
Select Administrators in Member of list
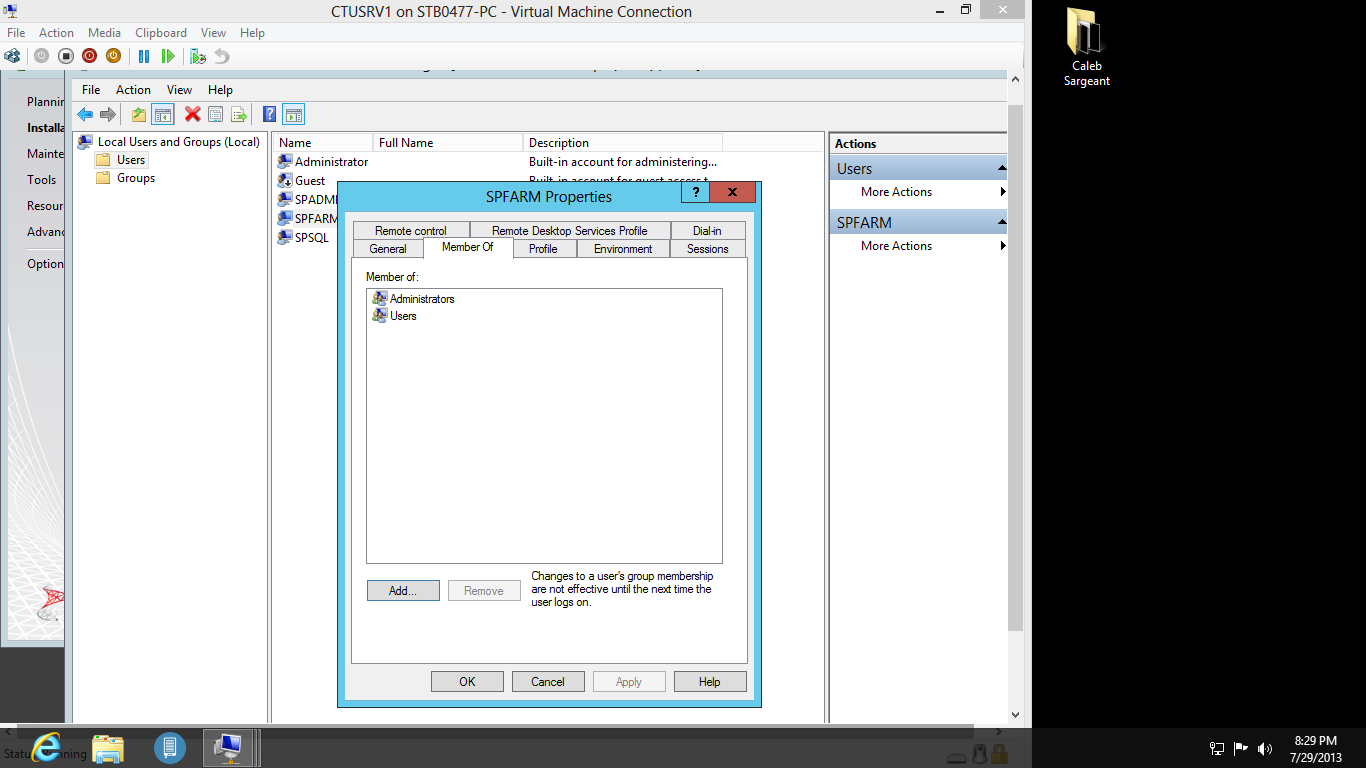click(413, 299)
